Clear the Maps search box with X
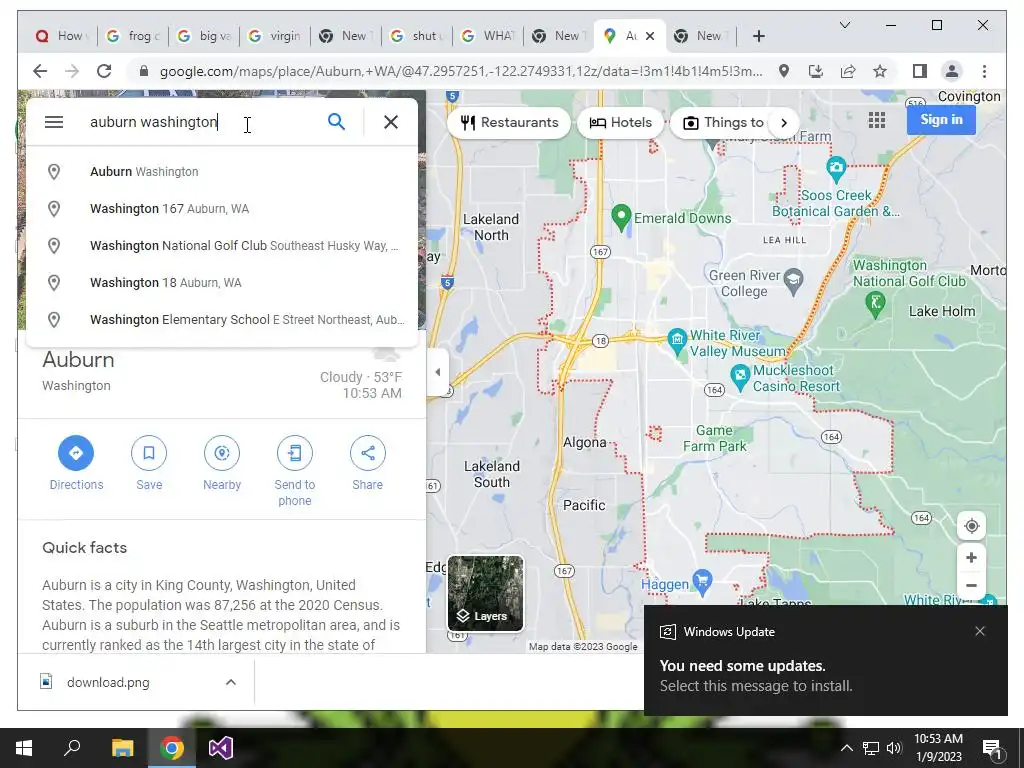Viewport: 1024px width, 768px height. [x=391, y=122]
